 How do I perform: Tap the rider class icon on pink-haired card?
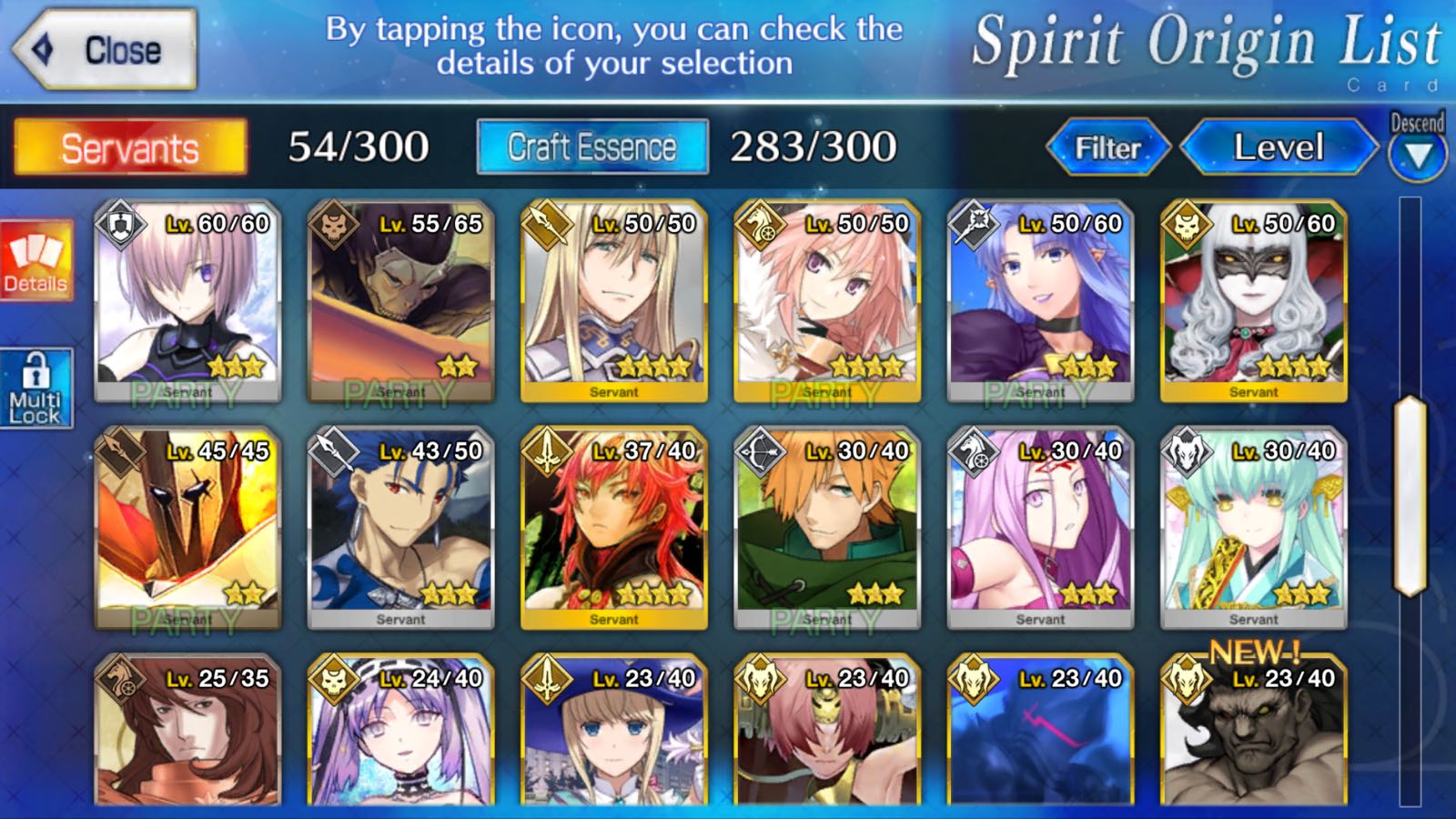point(761,225)
